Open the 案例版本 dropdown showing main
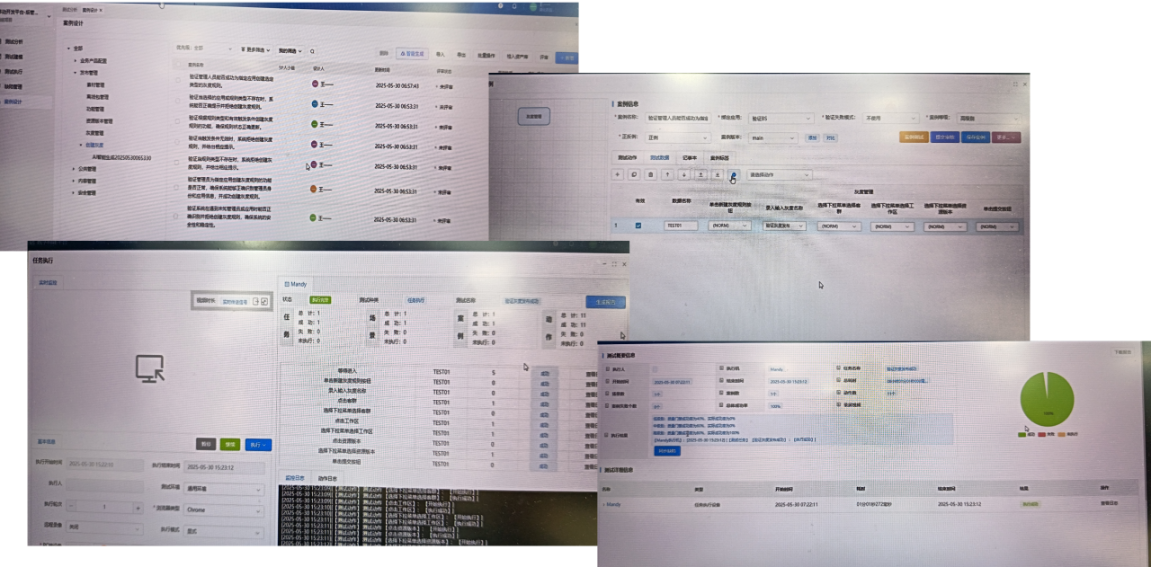Viewport: 1151px width, 567px height. click(x=772, y=137)
